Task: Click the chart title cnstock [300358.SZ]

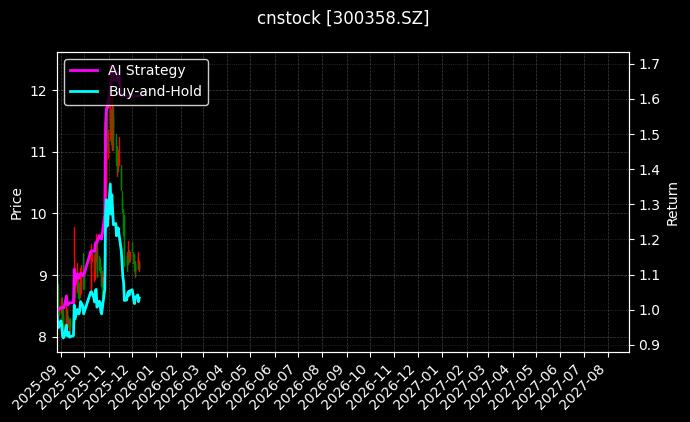Action: pyautogui.click(x=344, y=18)
